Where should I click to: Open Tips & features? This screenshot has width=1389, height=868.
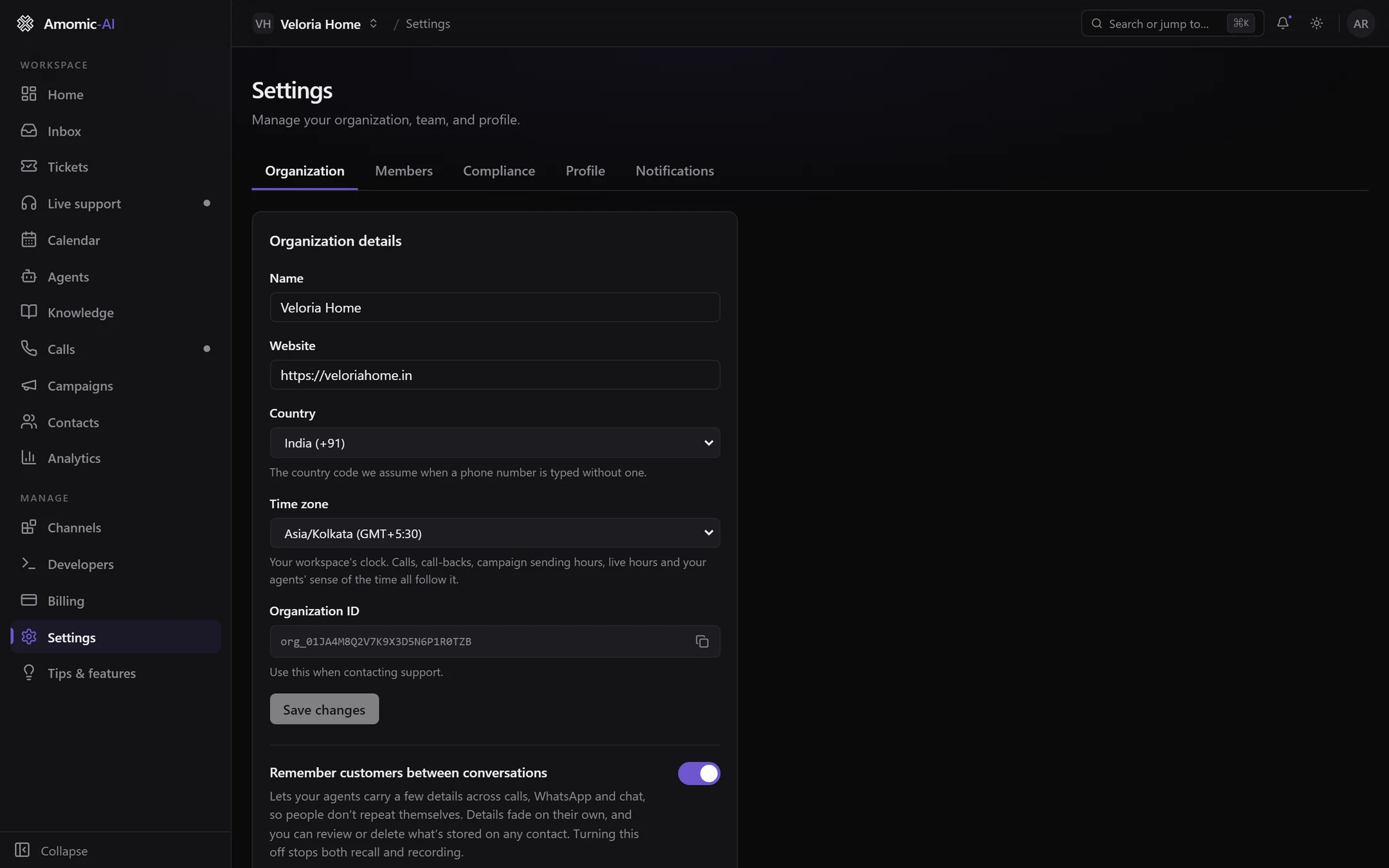[116, 673]
